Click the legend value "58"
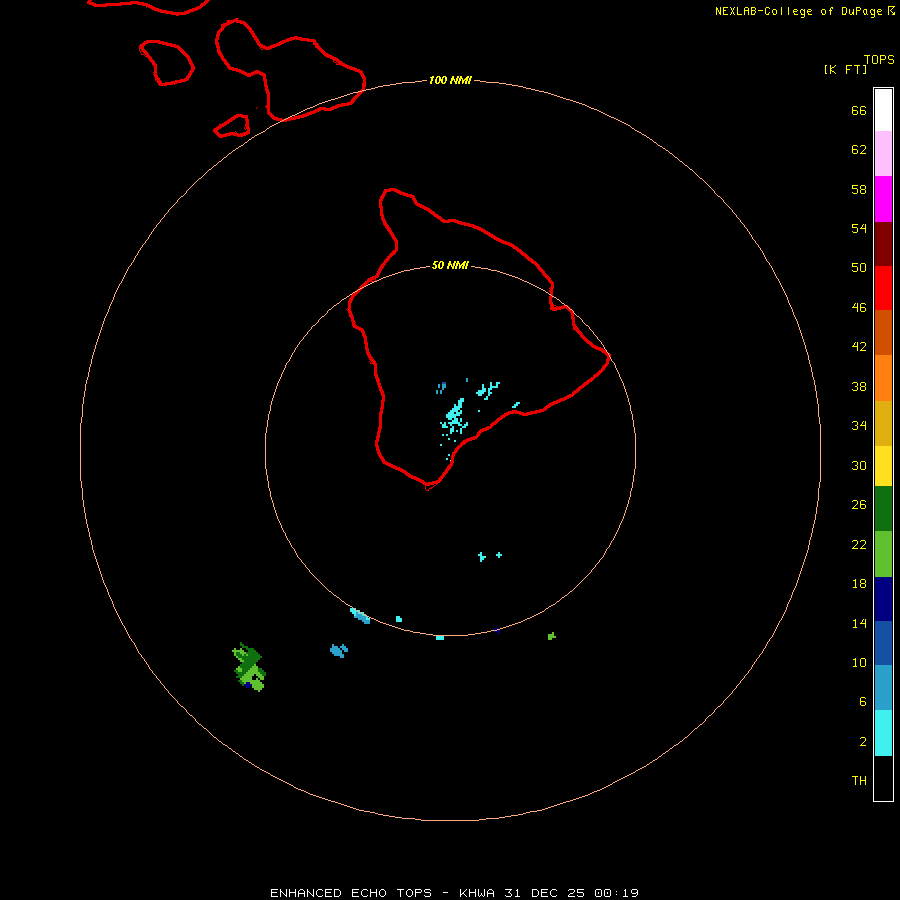 [859, 189]
